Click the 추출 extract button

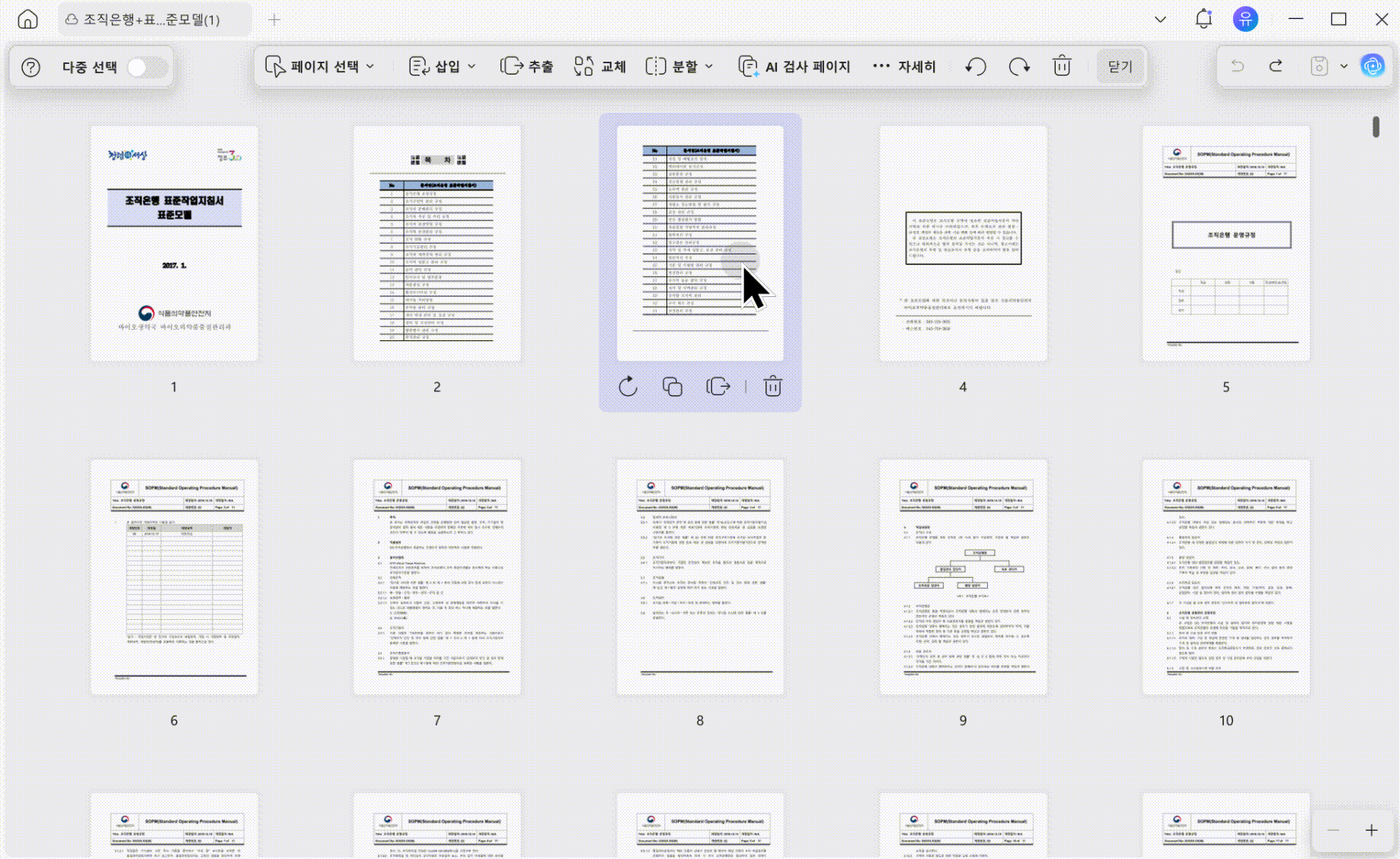[527, 66]
